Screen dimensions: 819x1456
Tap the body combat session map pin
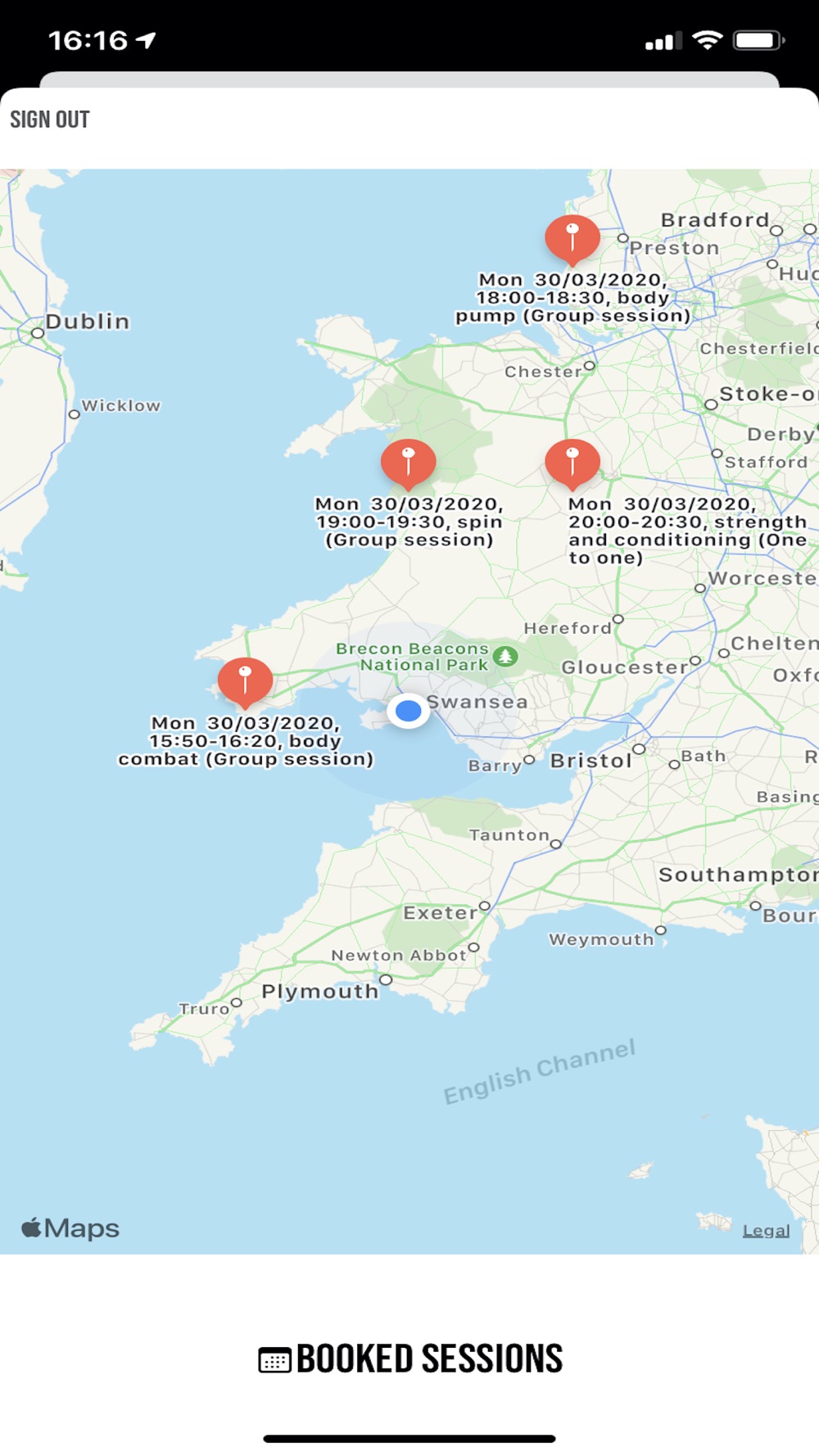click(x=245, y=682)
